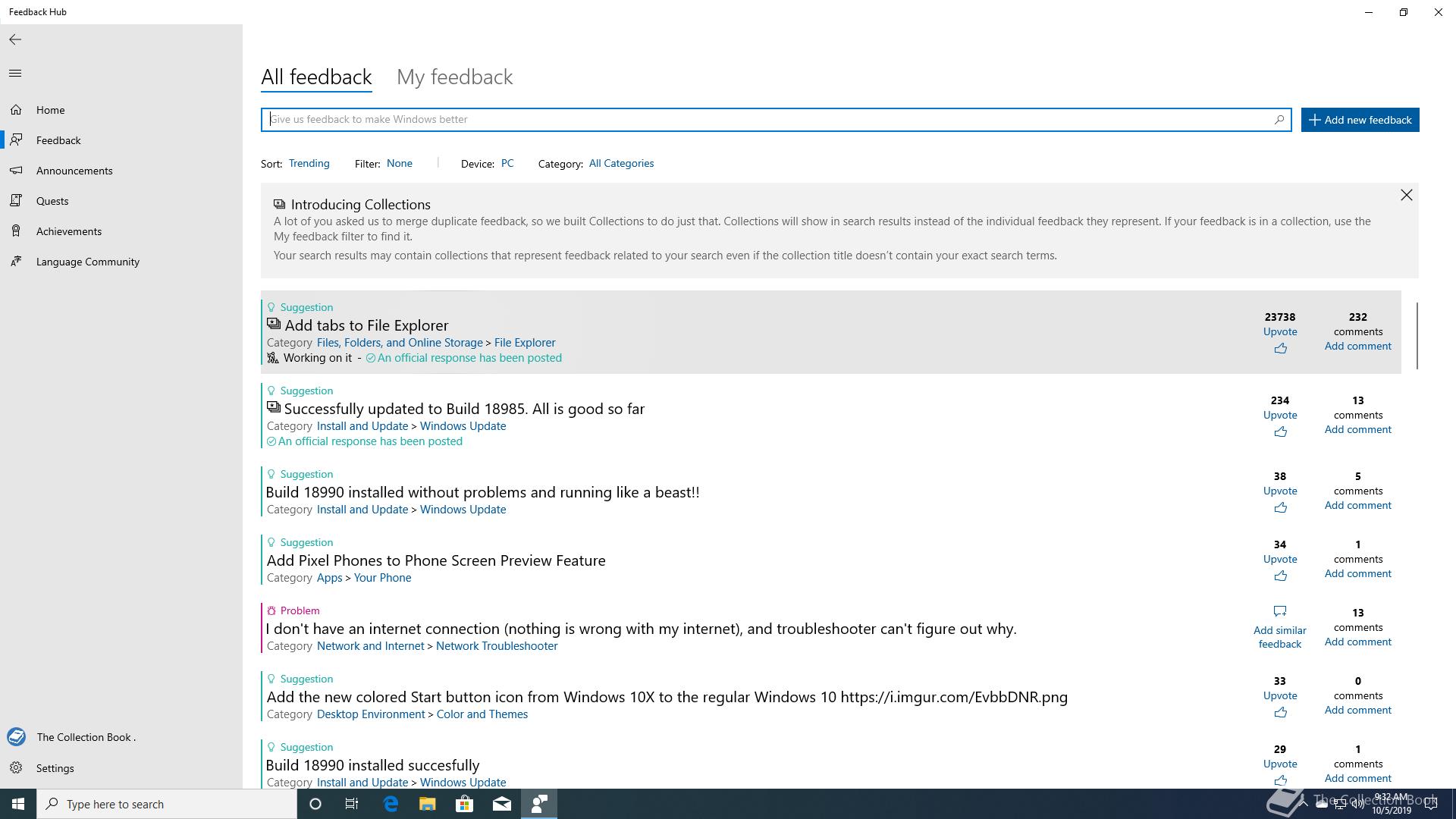Open the Filter None dropdown
This screenshot has height=819, width=1456.
400,163
